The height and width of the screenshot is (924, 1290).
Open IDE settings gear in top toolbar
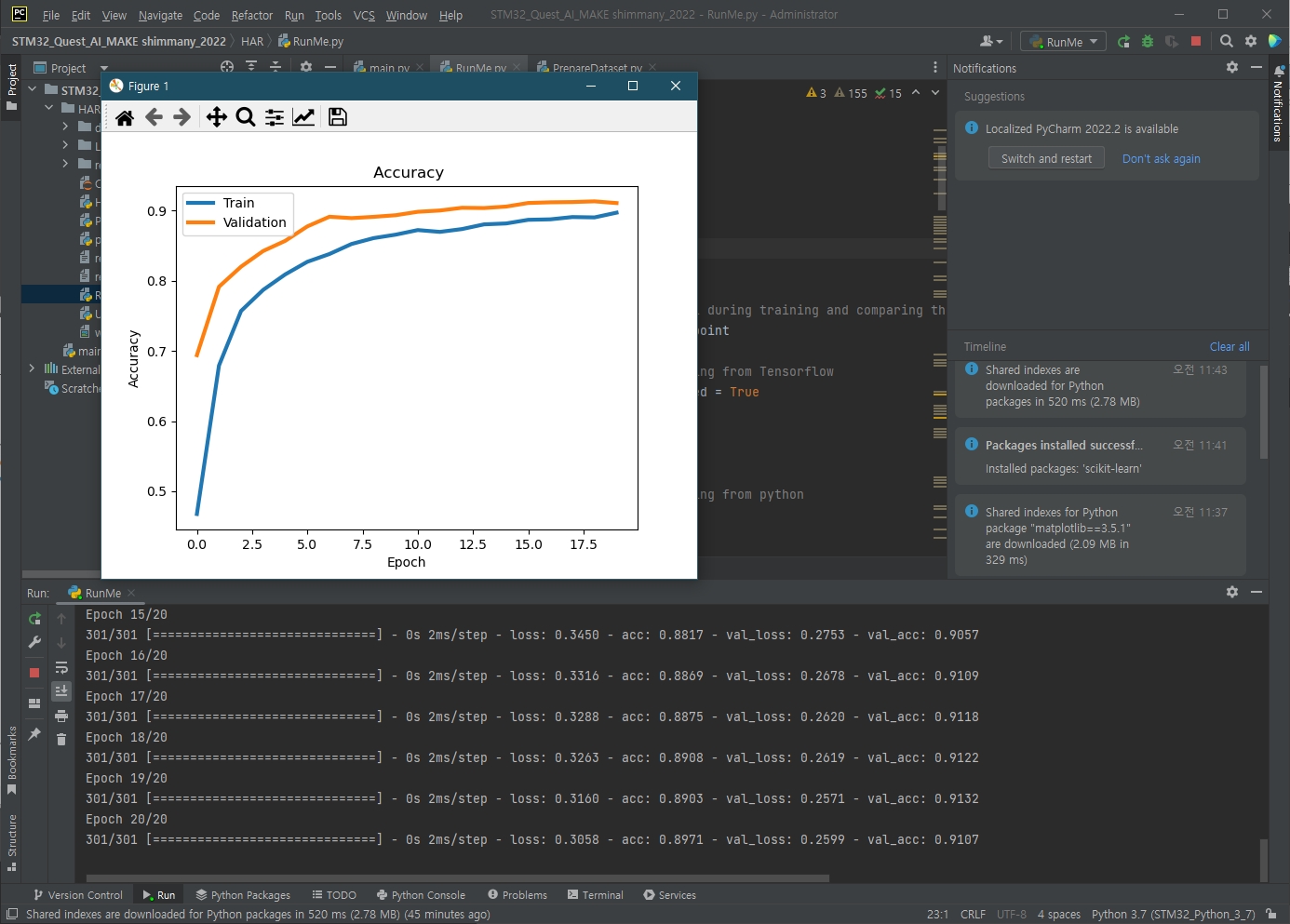pyautogui.click(x=1251, y=41)
